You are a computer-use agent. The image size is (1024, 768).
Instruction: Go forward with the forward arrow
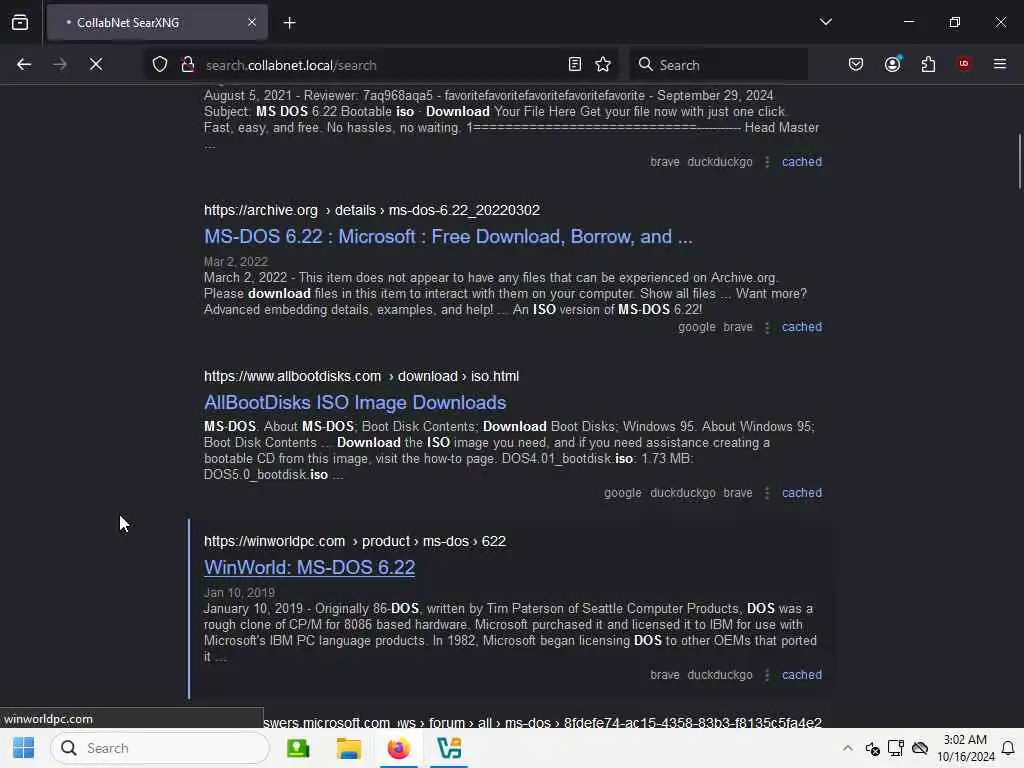click(59, 64)
